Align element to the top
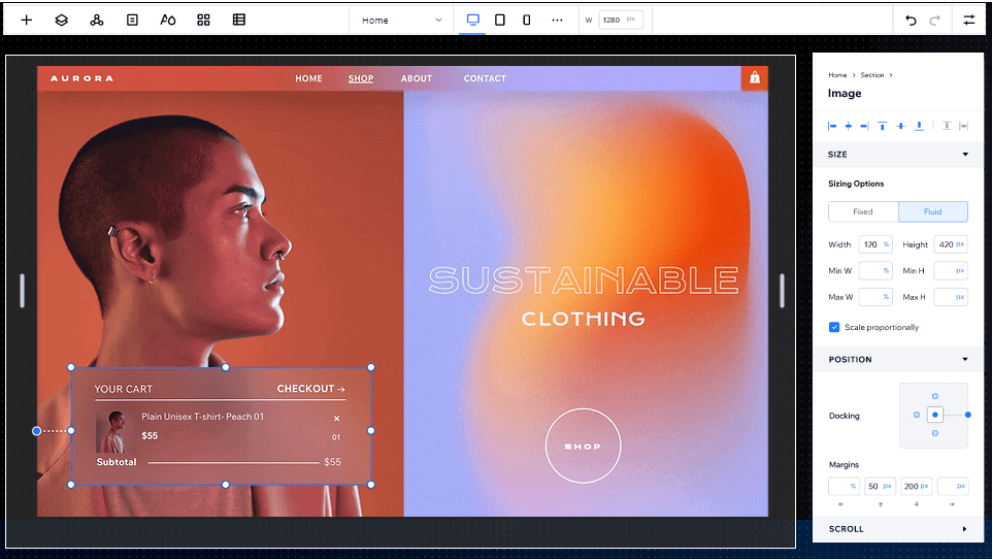The height and width of the screenshot is (560, 993). [x=882, y=126]
